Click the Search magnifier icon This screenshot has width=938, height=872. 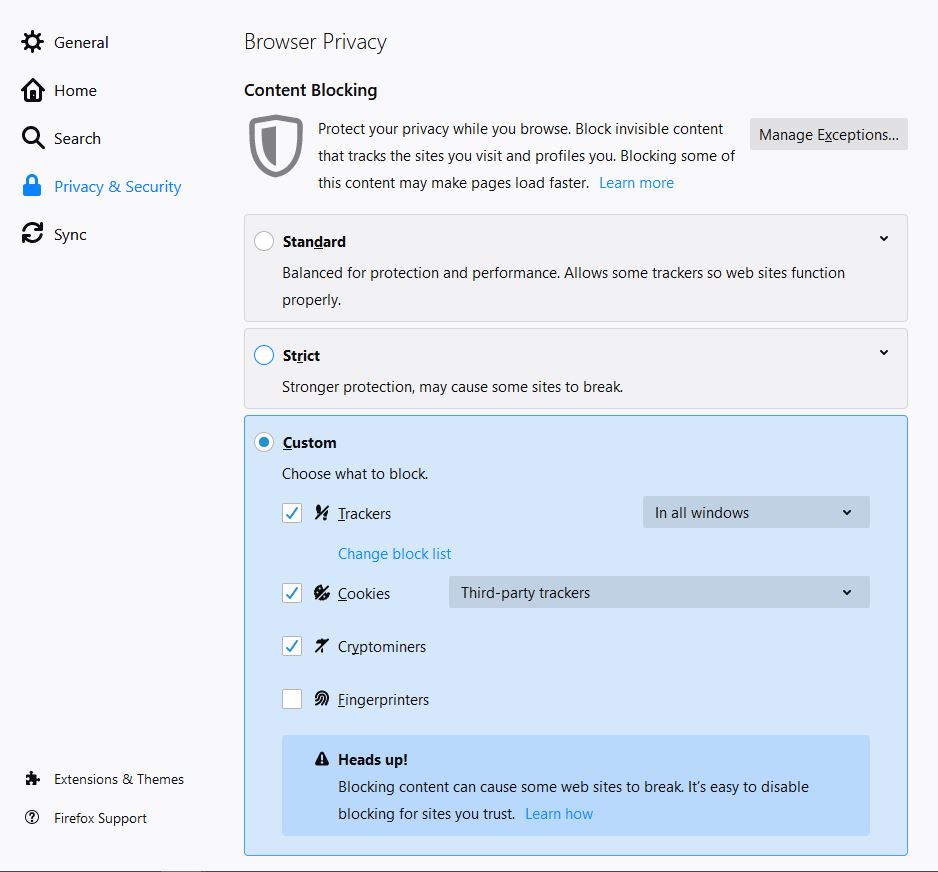point(33,138)
